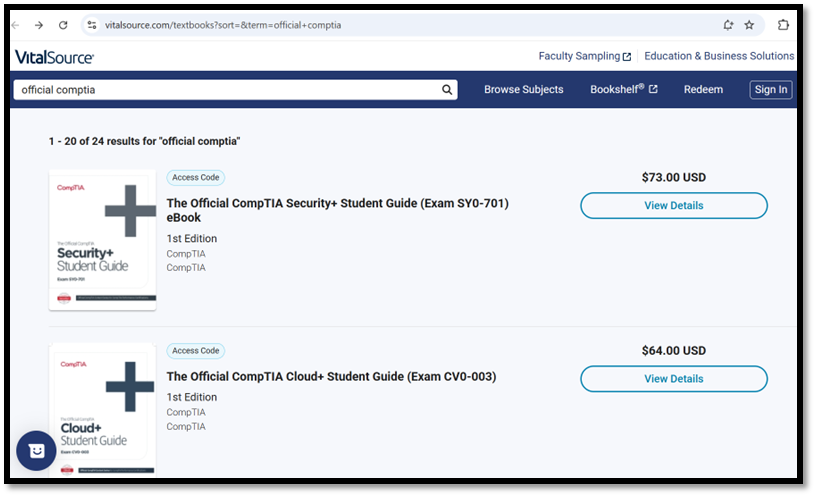Click "1st Edition" under the Cloud+ guide

[x=192, y=397]
